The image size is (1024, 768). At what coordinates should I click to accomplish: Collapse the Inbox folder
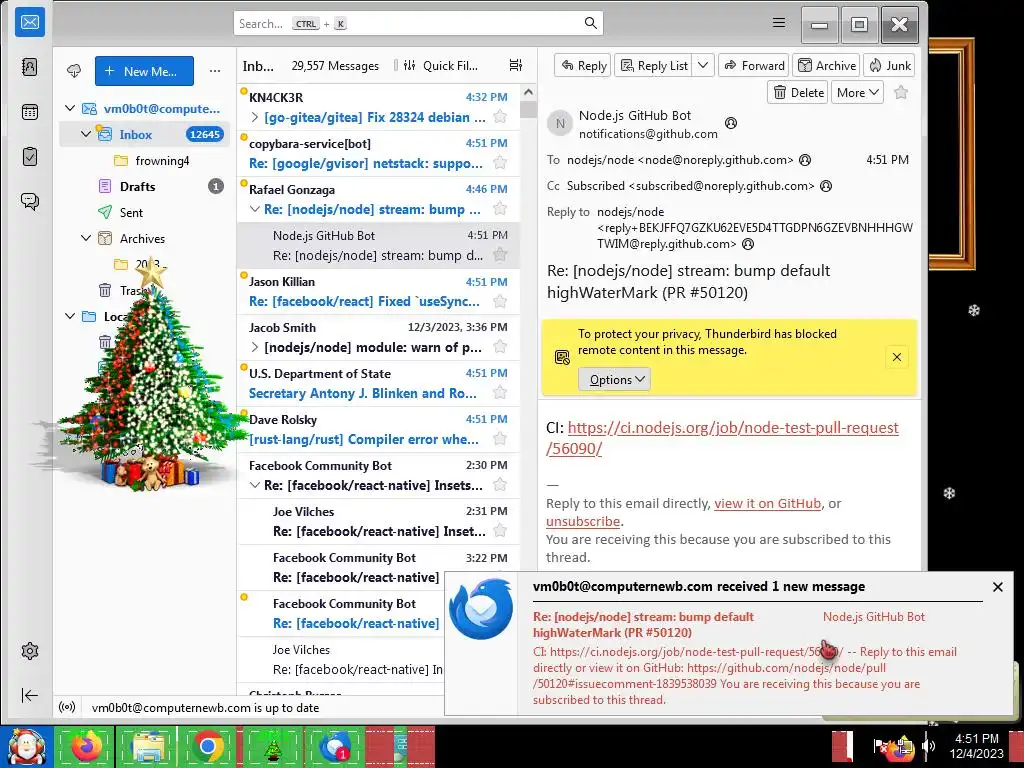[x=86, y=135]
